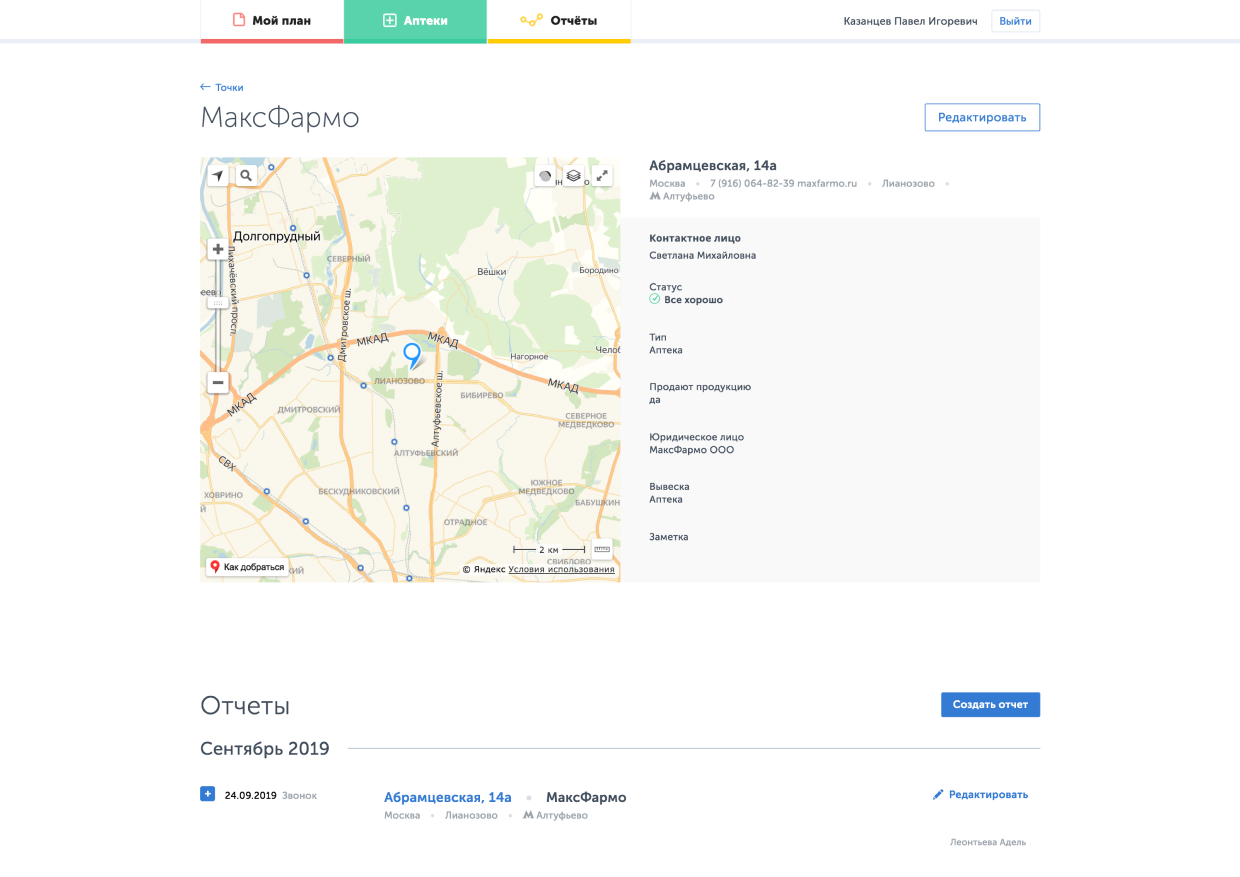The width and height of the screenshot is (1240, 877).
Task: Switch to the Мой план tab
Action: [x=272, y=20]
